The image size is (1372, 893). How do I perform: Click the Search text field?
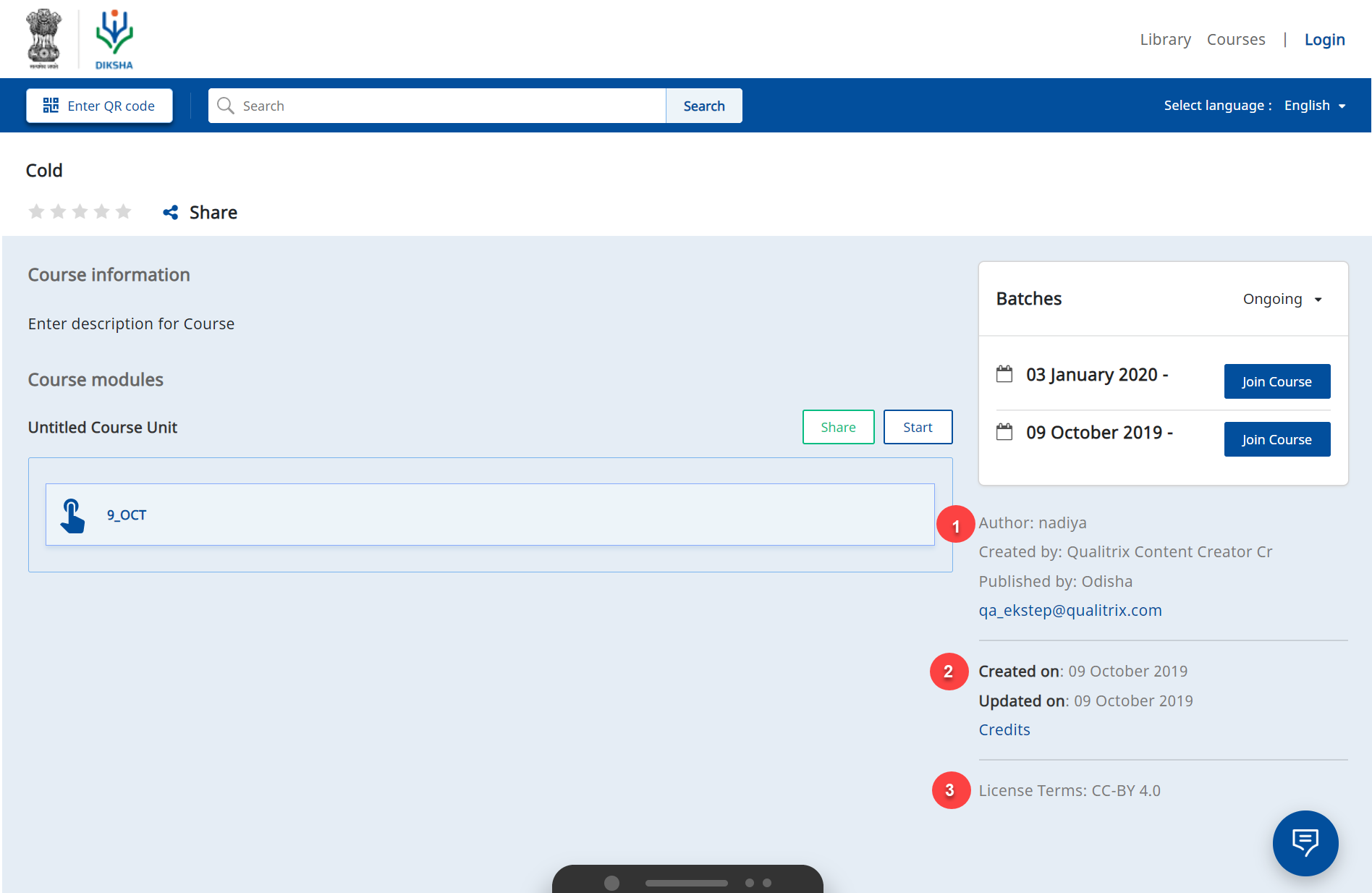pyautogui.click(x=449, y=106)
